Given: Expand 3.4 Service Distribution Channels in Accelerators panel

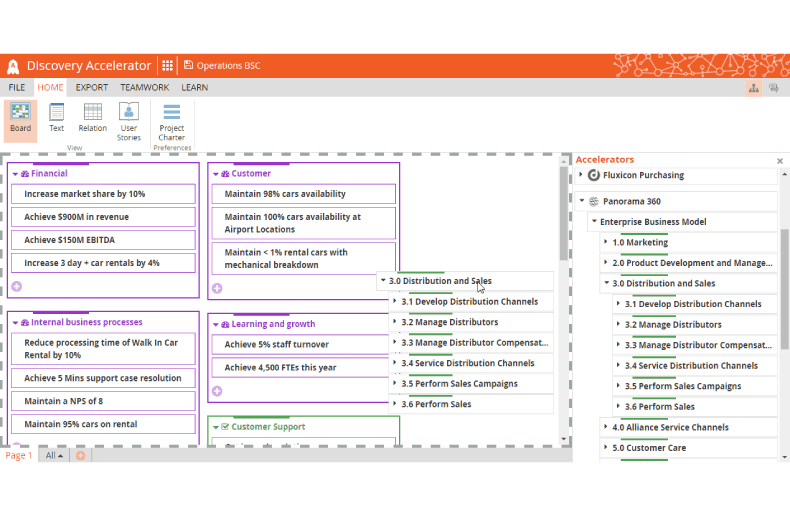Looking at the screenshot, I should click(618, 365).
